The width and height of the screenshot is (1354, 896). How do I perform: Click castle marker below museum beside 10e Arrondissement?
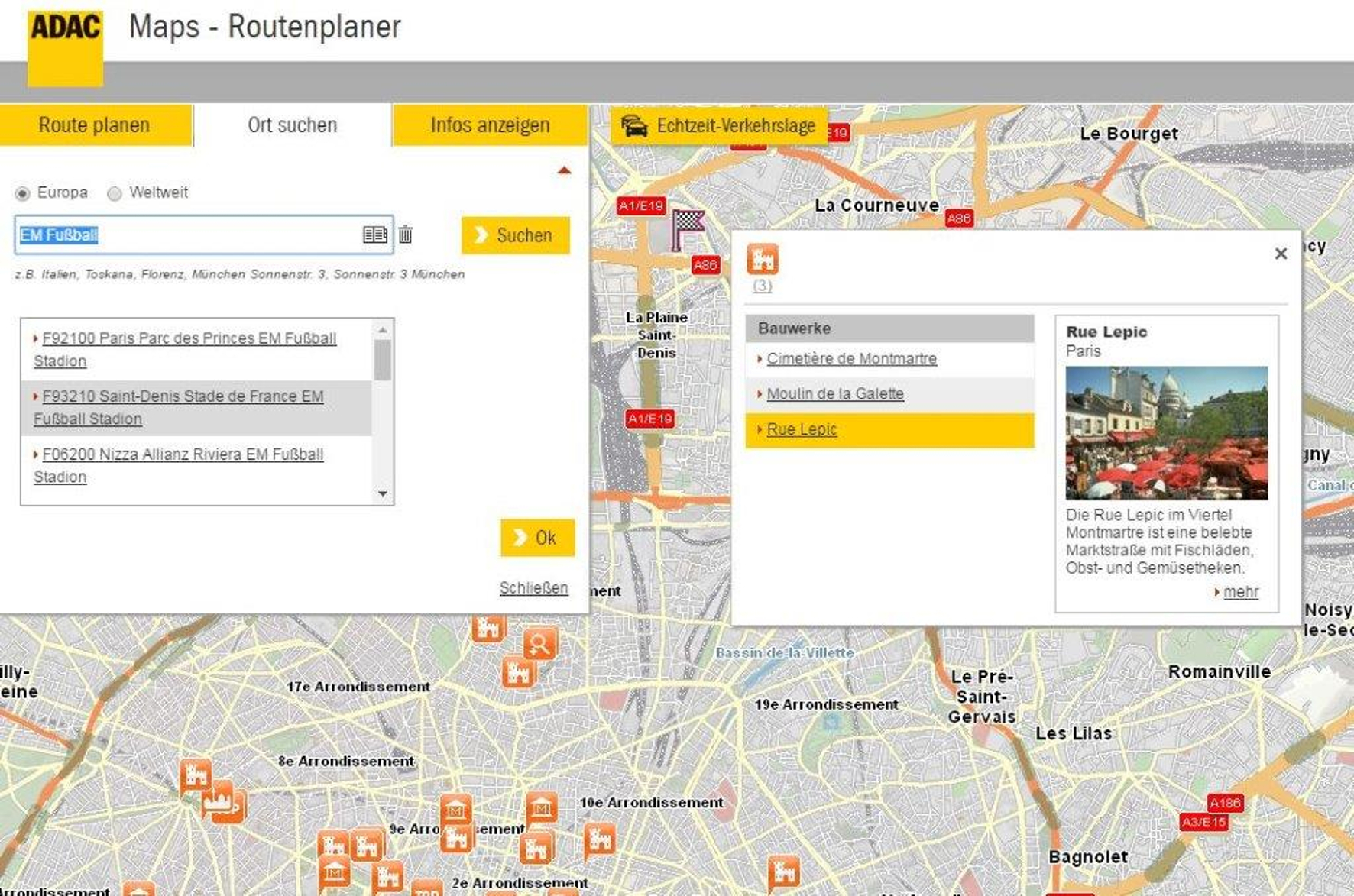pyautogui.click(x=536, y=848)
